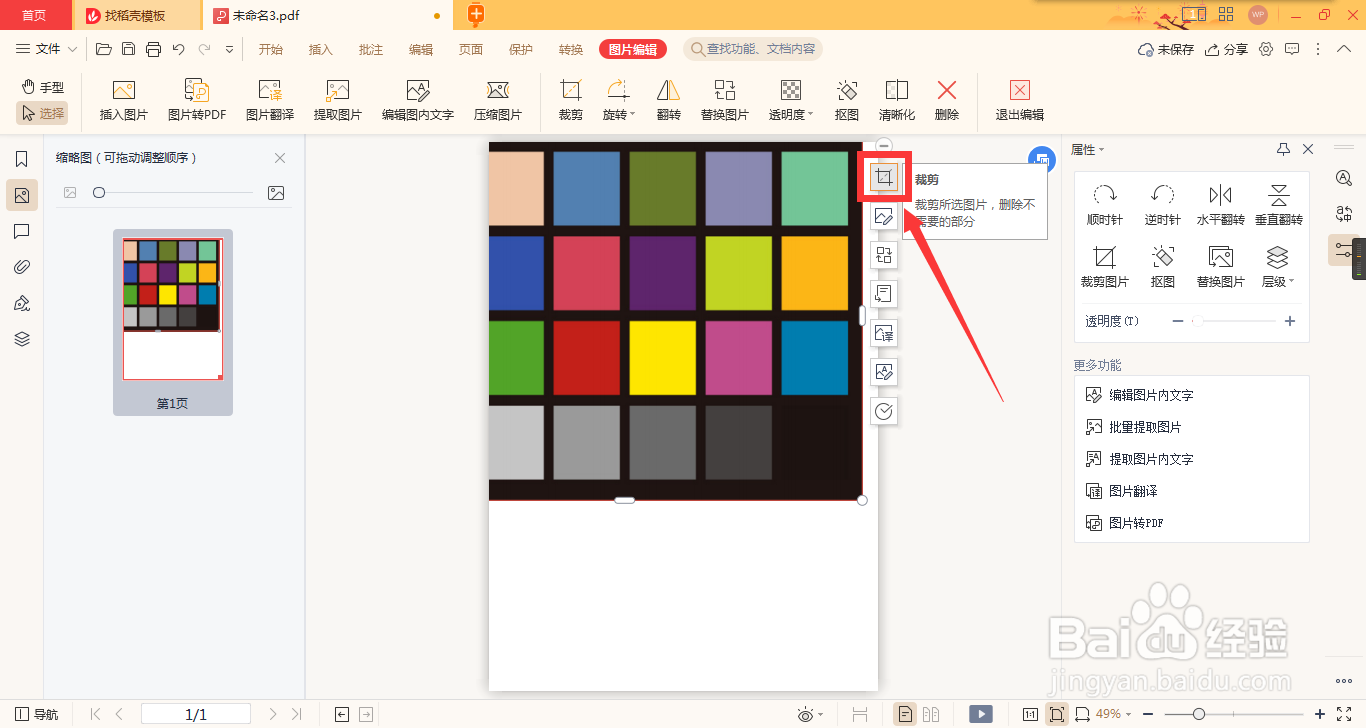Expand the quick access toolbar dropdown arrow

click(x=229, y=49)
